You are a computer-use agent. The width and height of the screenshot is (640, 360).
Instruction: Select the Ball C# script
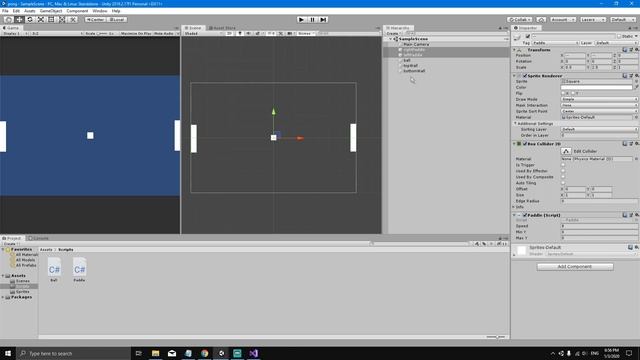[x=54, y=270]
